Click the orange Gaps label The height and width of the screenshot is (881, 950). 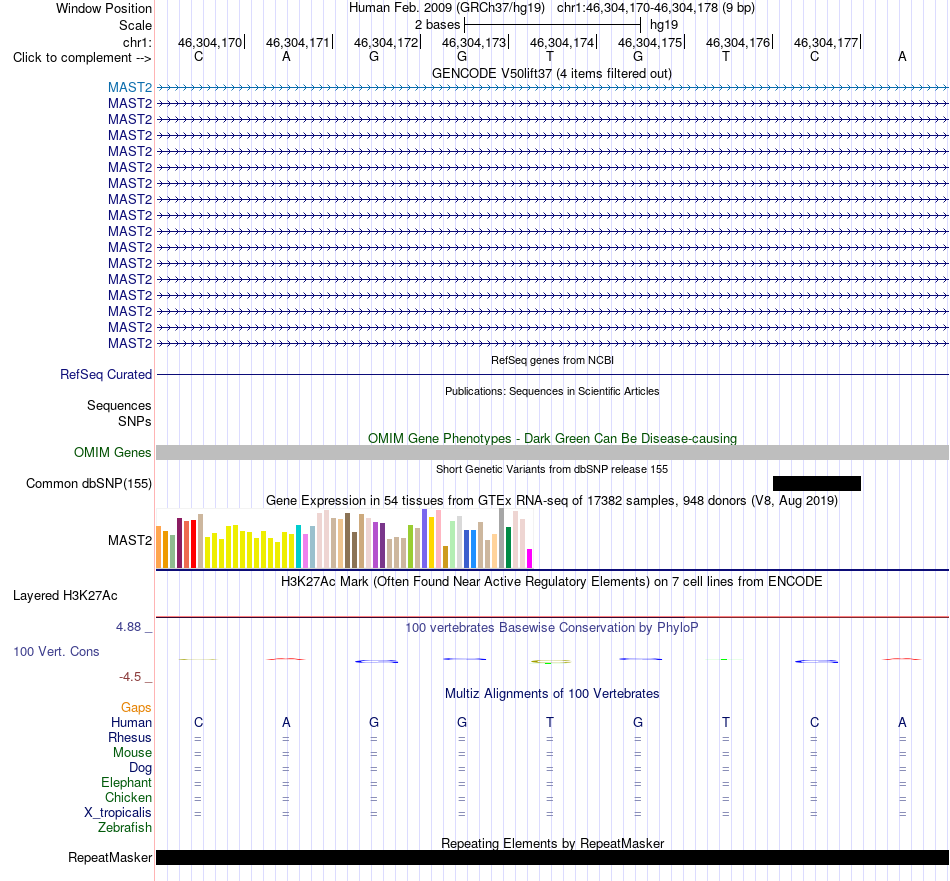coord(136,708)
